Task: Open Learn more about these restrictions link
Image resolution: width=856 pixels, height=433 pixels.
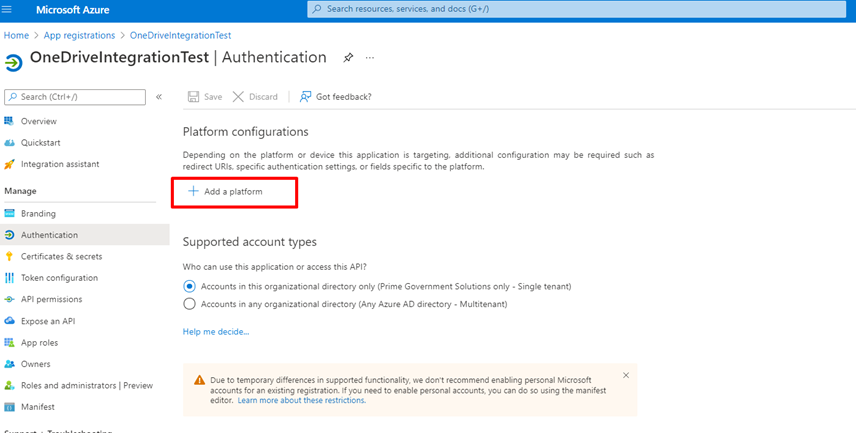Action: (x=302, y=400)
